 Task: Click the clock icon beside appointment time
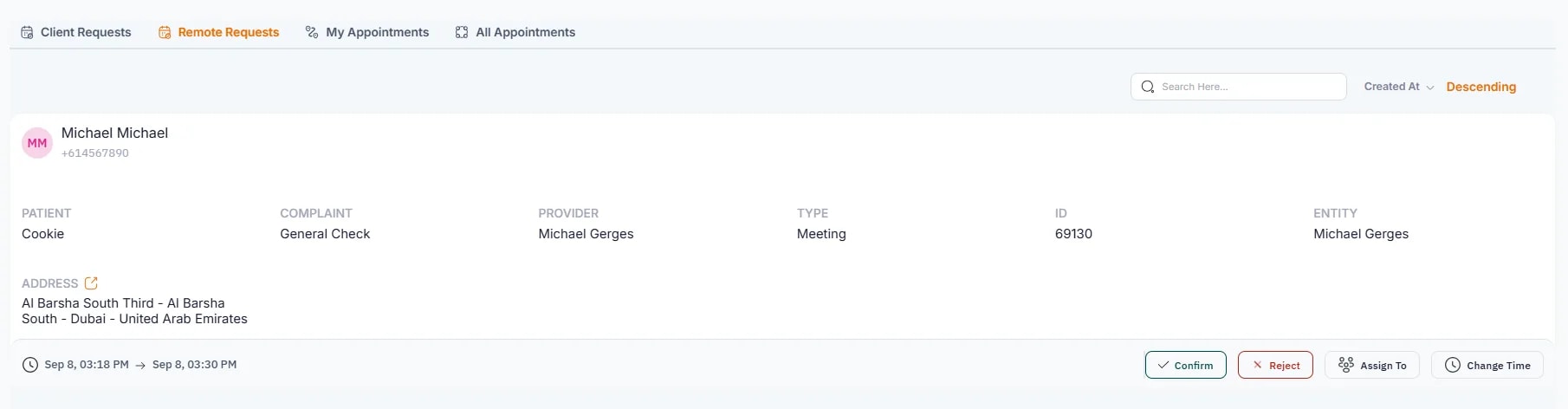[x=30, y=365]
